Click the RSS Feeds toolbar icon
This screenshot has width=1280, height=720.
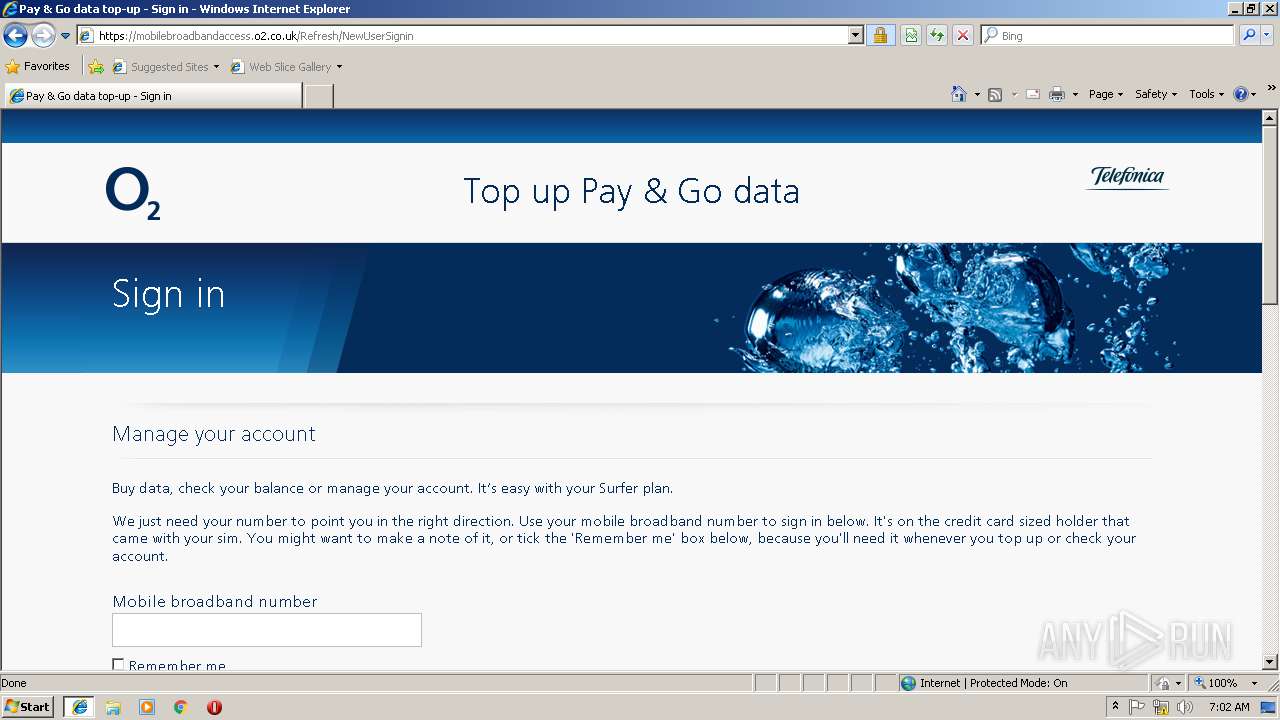click(x=995, y=94)
